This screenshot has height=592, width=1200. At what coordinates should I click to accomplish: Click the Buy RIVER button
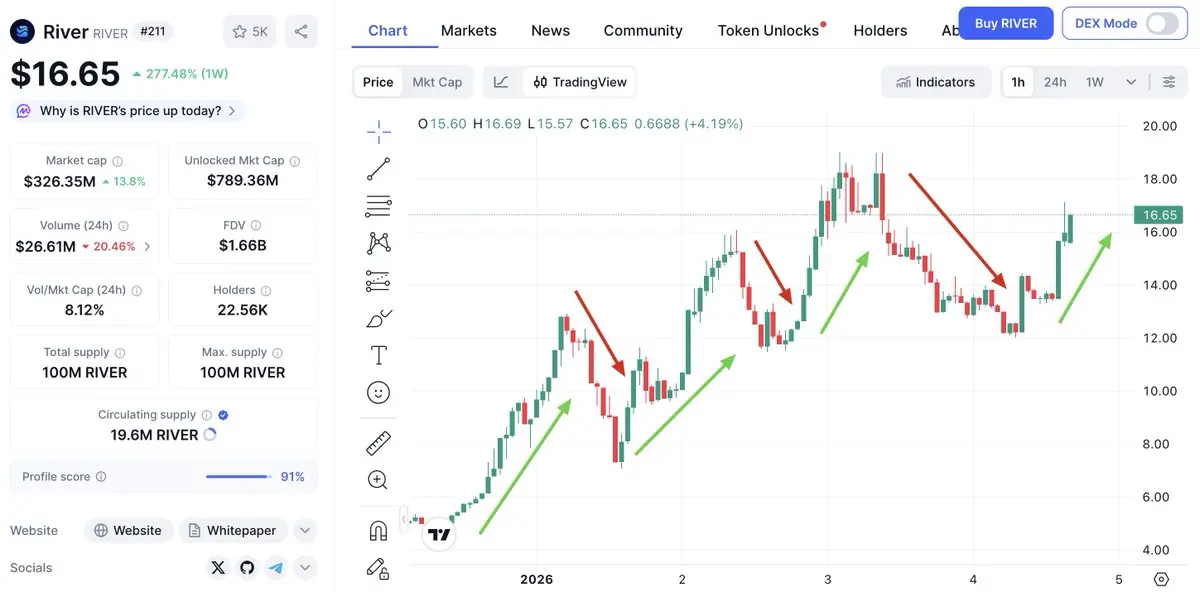tap(1006, 23)
